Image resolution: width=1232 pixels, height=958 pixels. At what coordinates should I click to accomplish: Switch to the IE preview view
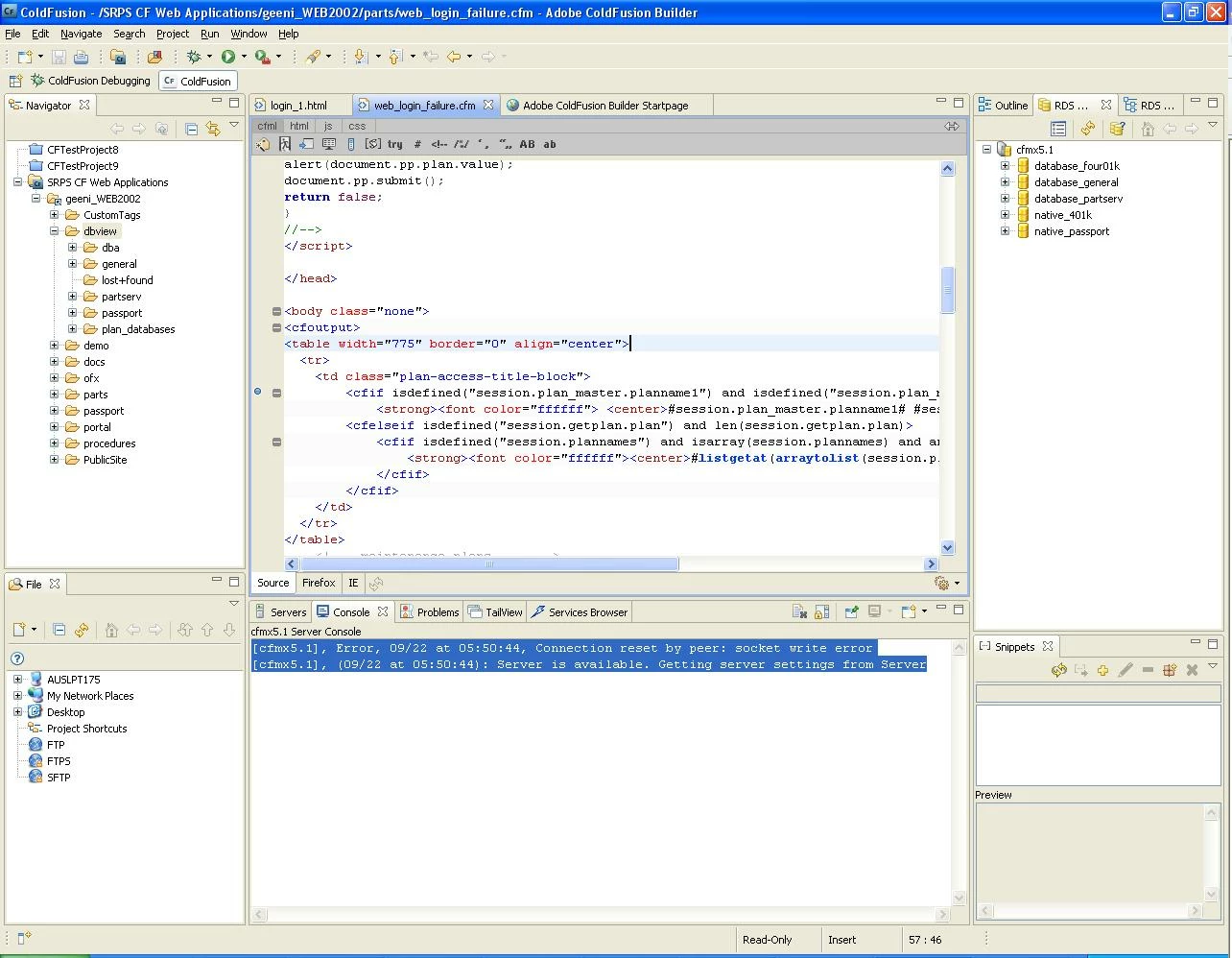pos(353,583)
